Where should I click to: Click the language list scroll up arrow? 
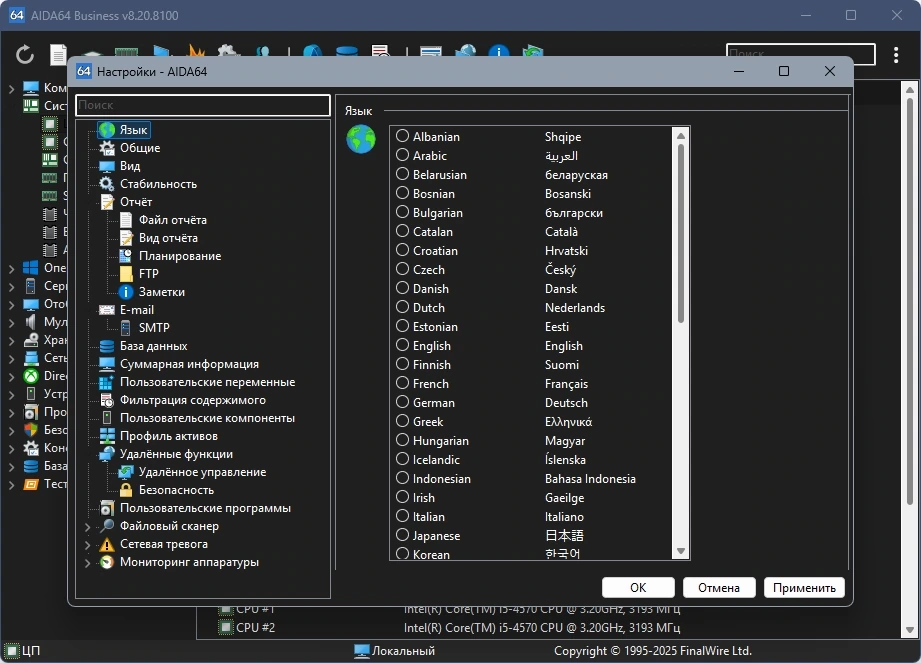(x=681, y=136)
